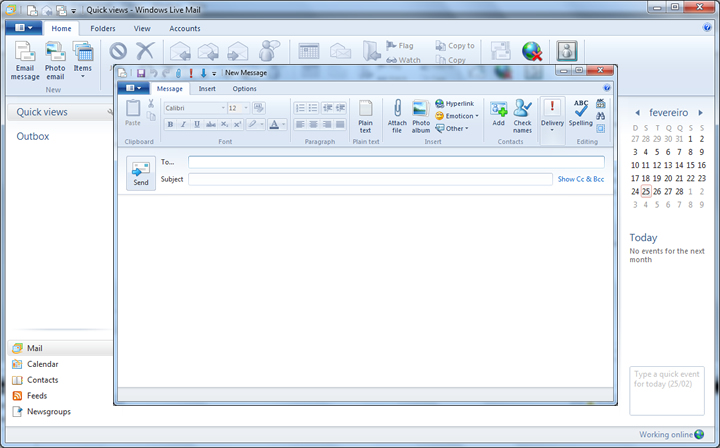Open Calendar in navigation pane
This screenshot has width=720, height=448.
42,364
